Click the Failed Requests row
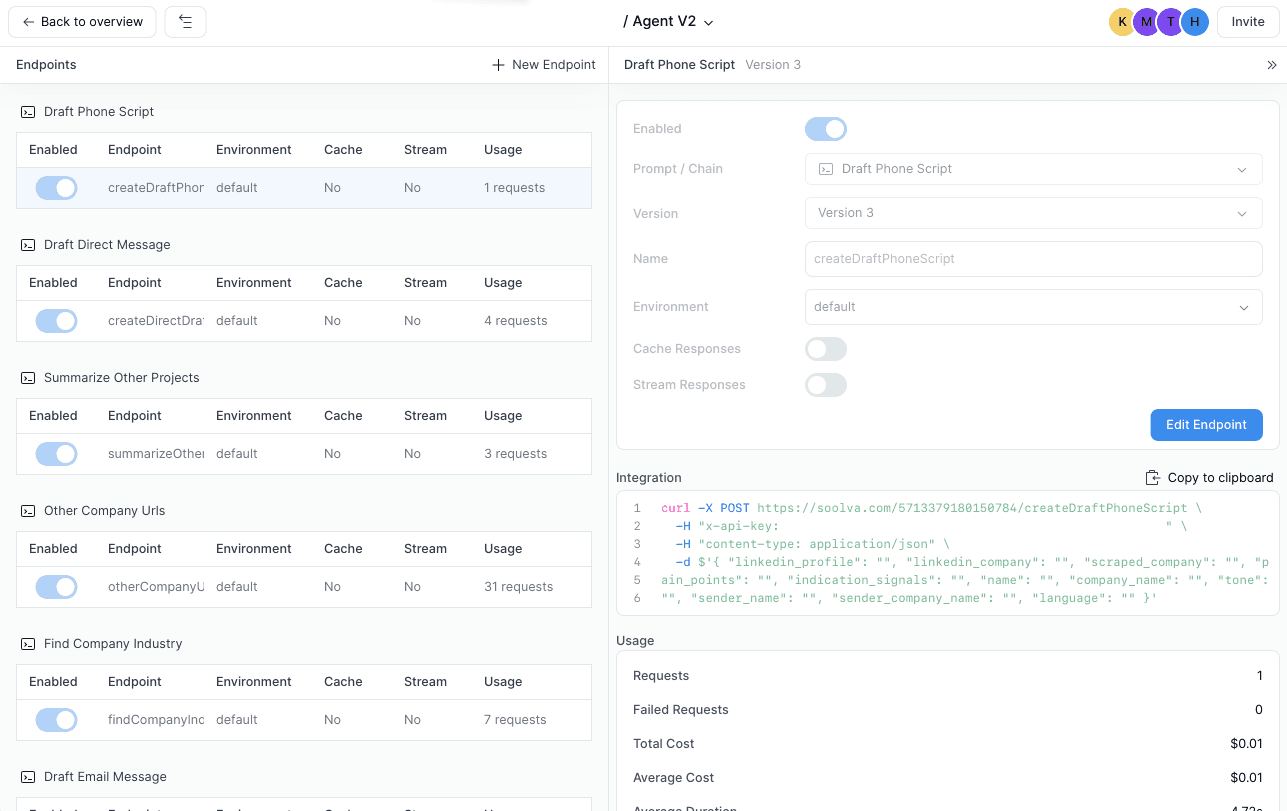The image size is (1287, 811). coord(948,710)
